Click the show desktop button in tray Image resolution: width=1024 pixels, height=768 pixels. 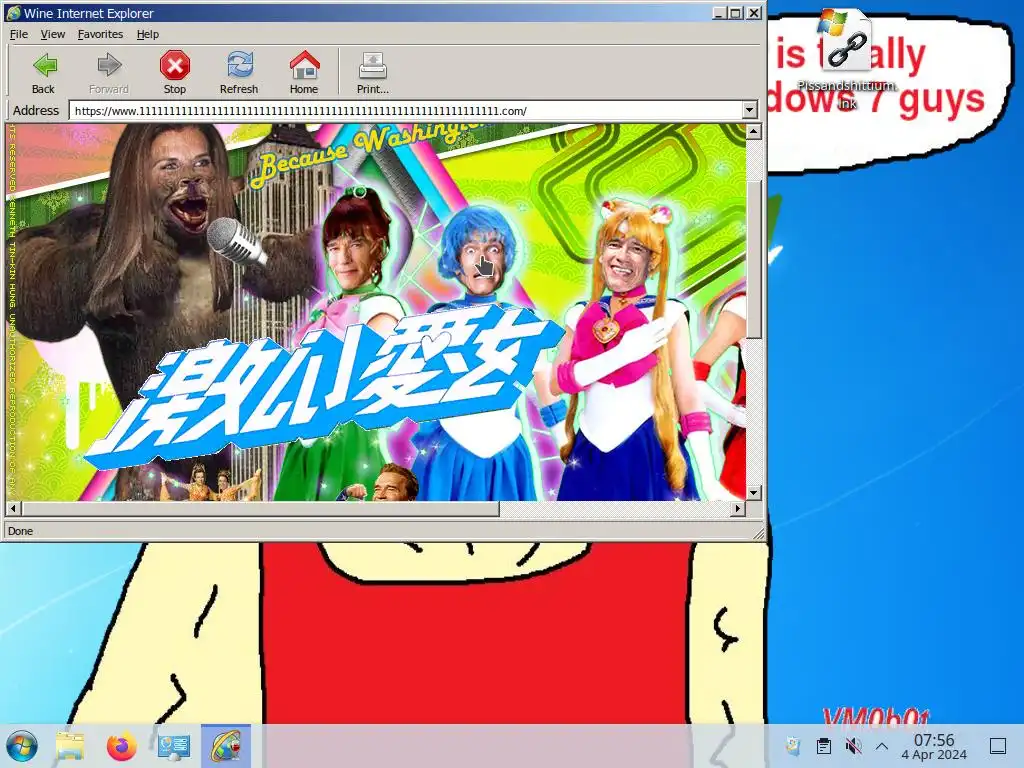[x=998, y=746]
